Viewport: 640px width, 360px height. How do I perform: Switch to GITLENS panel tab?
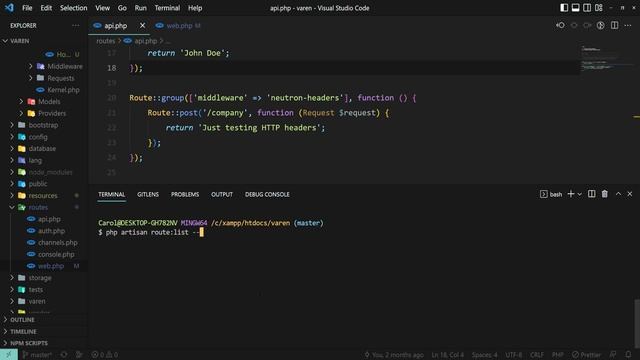point(148,194)
